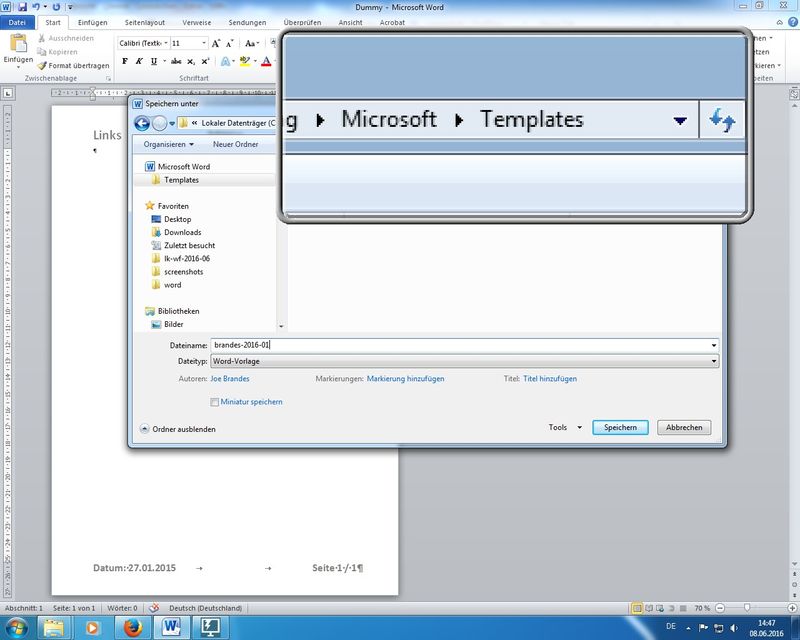Screen dimensions: 800x640
Task: Toggle underline U button
Action: coord(154,61)
